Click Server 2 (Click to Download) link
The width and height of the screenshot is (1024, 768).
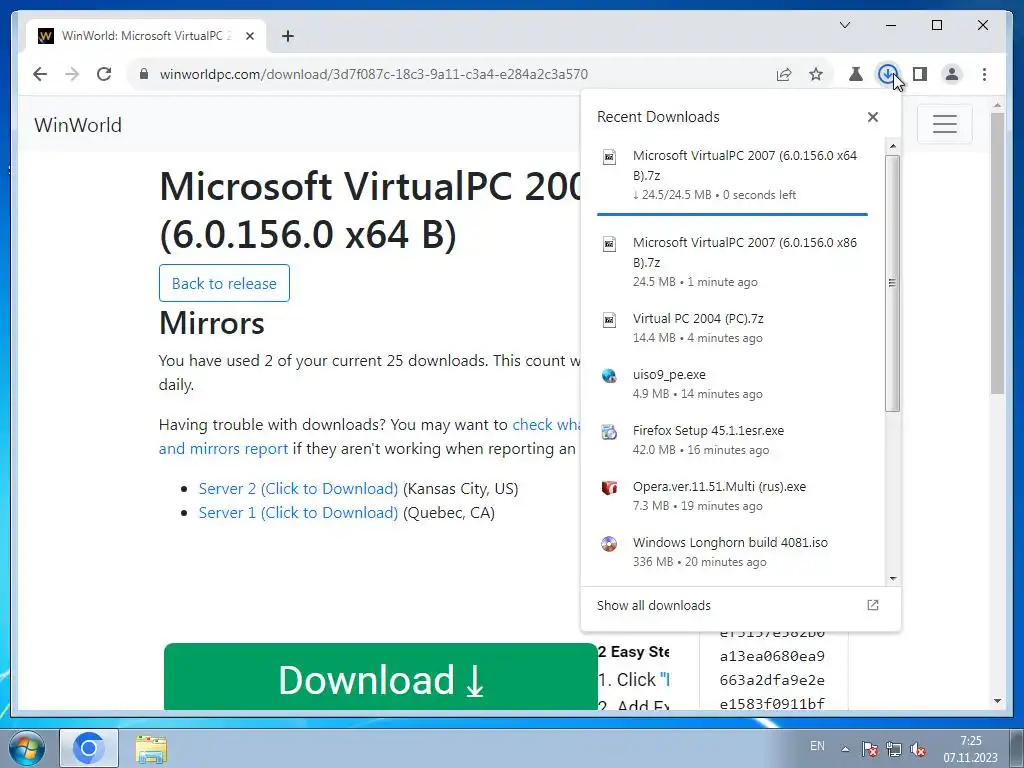298,488
